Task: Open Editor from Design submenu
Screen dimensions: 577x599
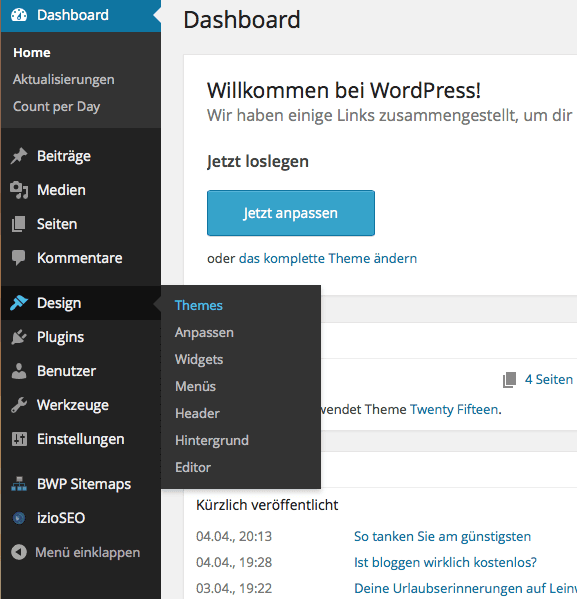Action: coord(193,467)
